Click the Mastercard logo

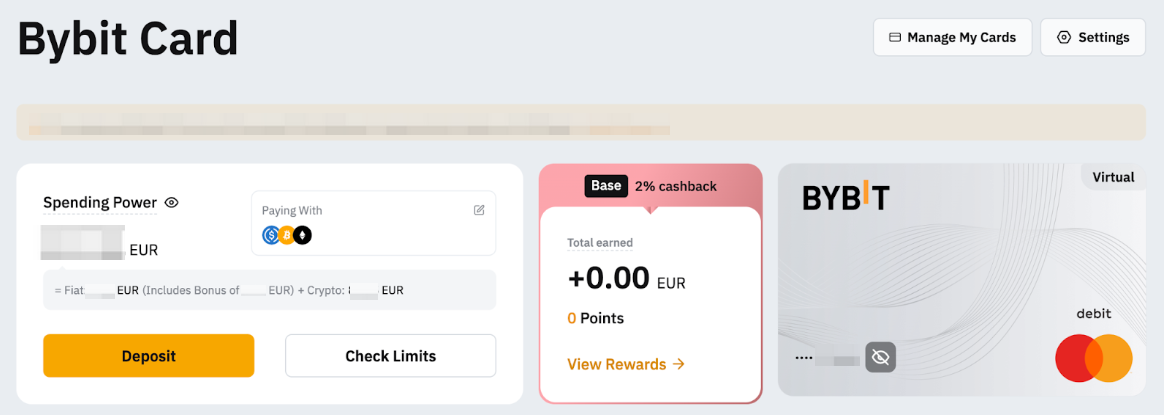click(x=1093, y=358)
